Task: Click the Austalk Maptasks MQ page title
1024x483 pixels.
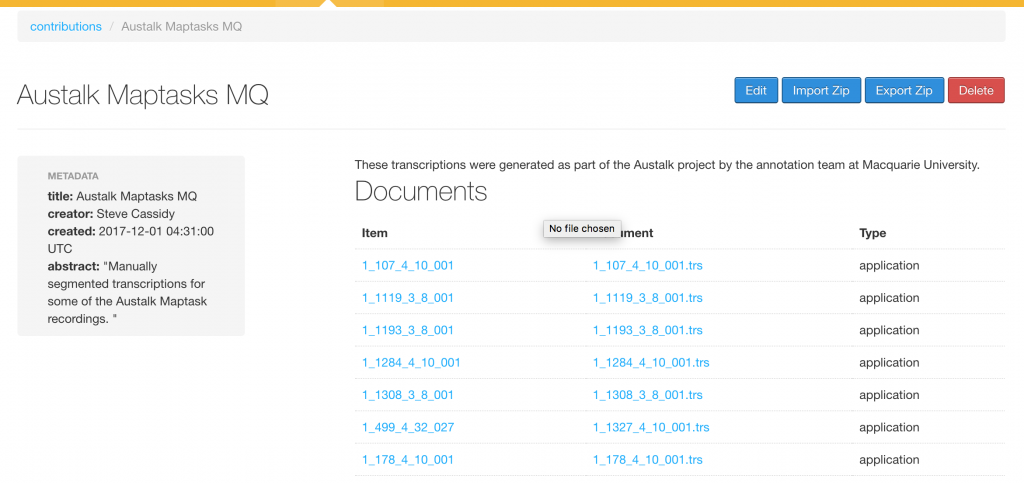Action: 142,95
